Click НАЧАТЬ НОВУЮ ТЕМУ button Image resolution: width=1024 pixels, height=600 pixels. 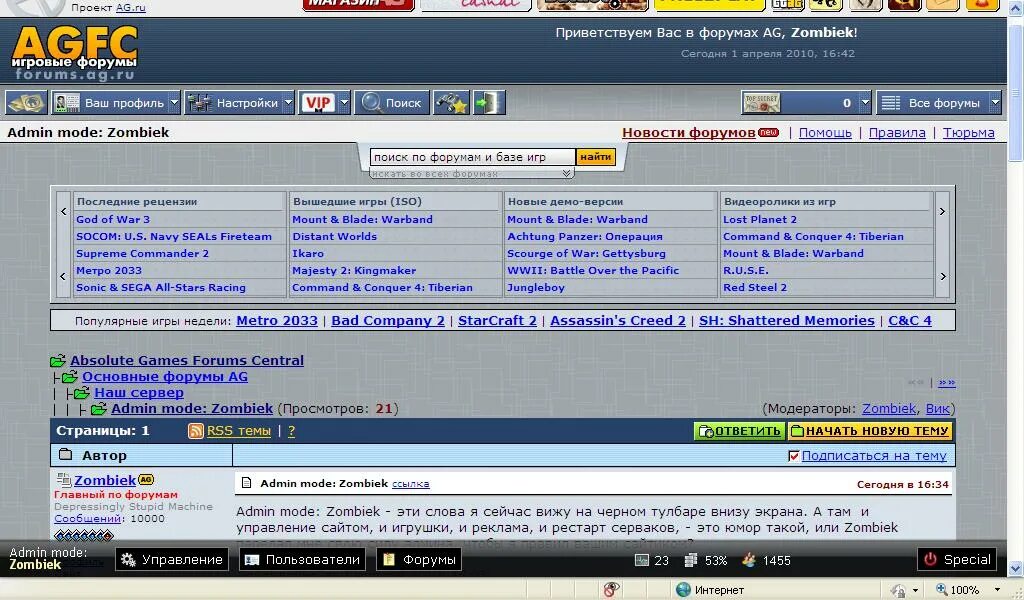pyautogui.click(x=870, y=431)
